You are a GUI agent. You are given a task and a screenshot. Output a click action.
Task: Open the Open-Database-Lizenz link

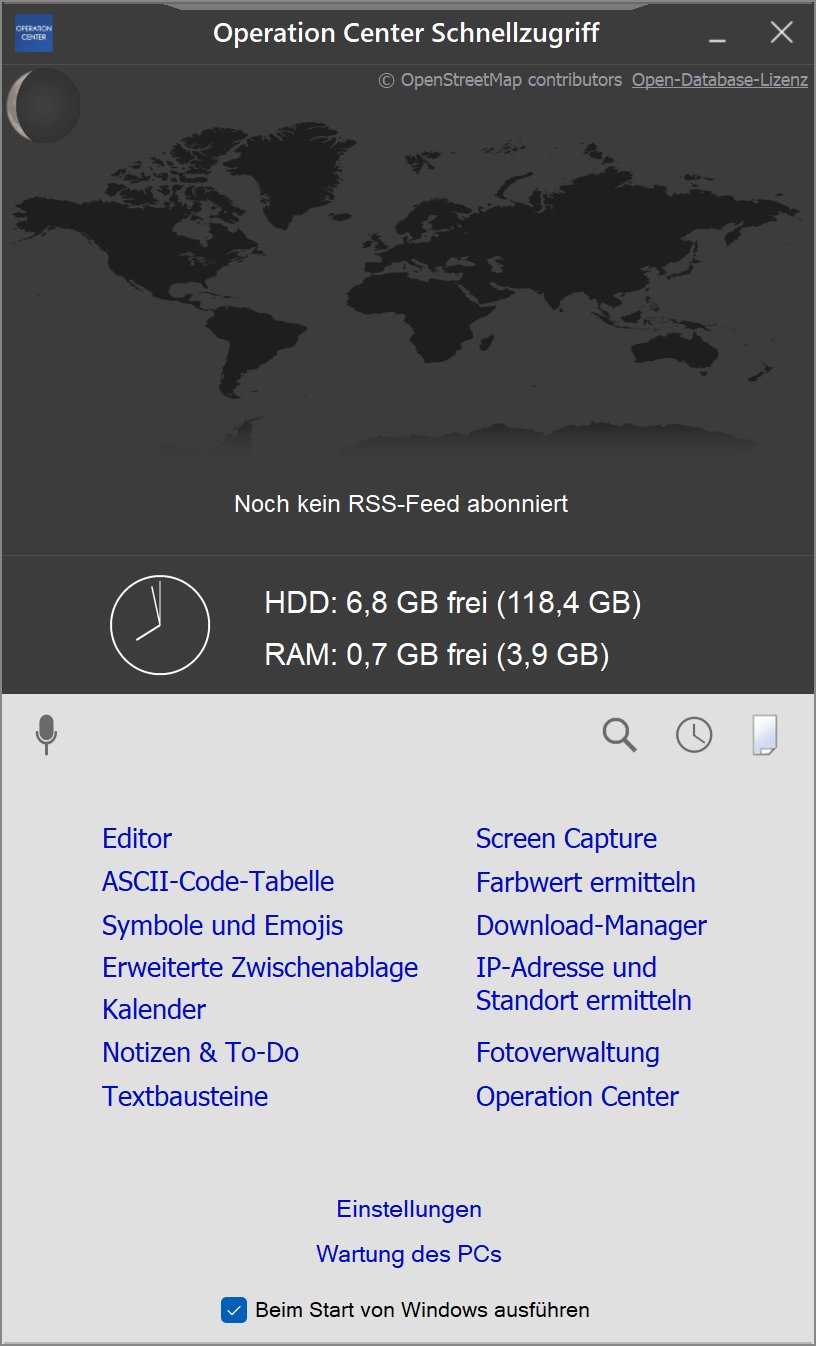click(719, 80)
